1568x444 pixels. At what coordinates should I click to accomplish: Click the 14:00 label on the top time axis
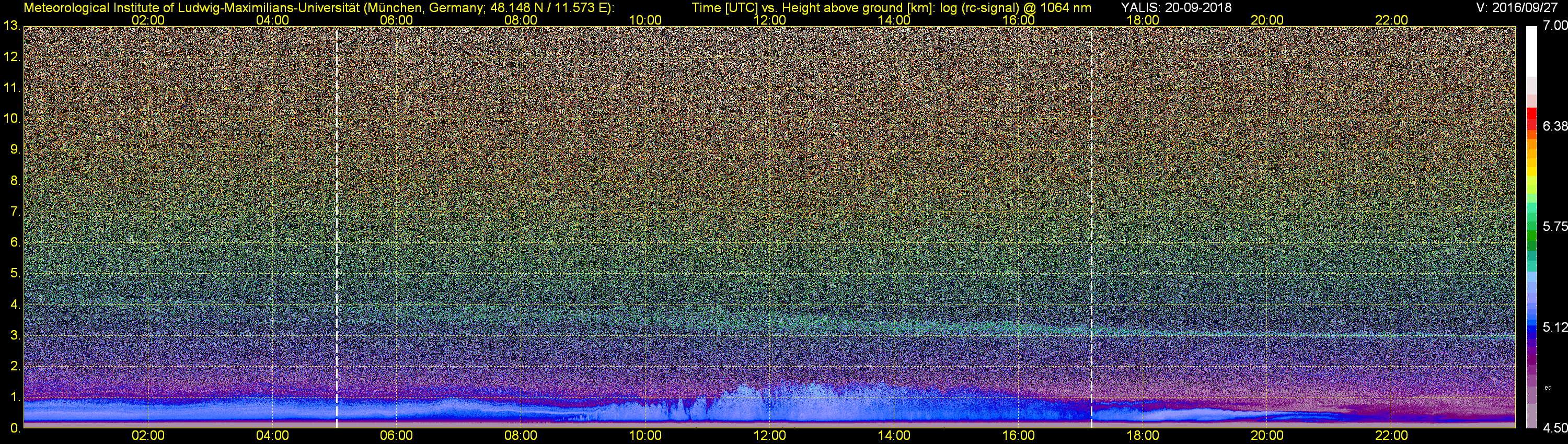[894, 20]
